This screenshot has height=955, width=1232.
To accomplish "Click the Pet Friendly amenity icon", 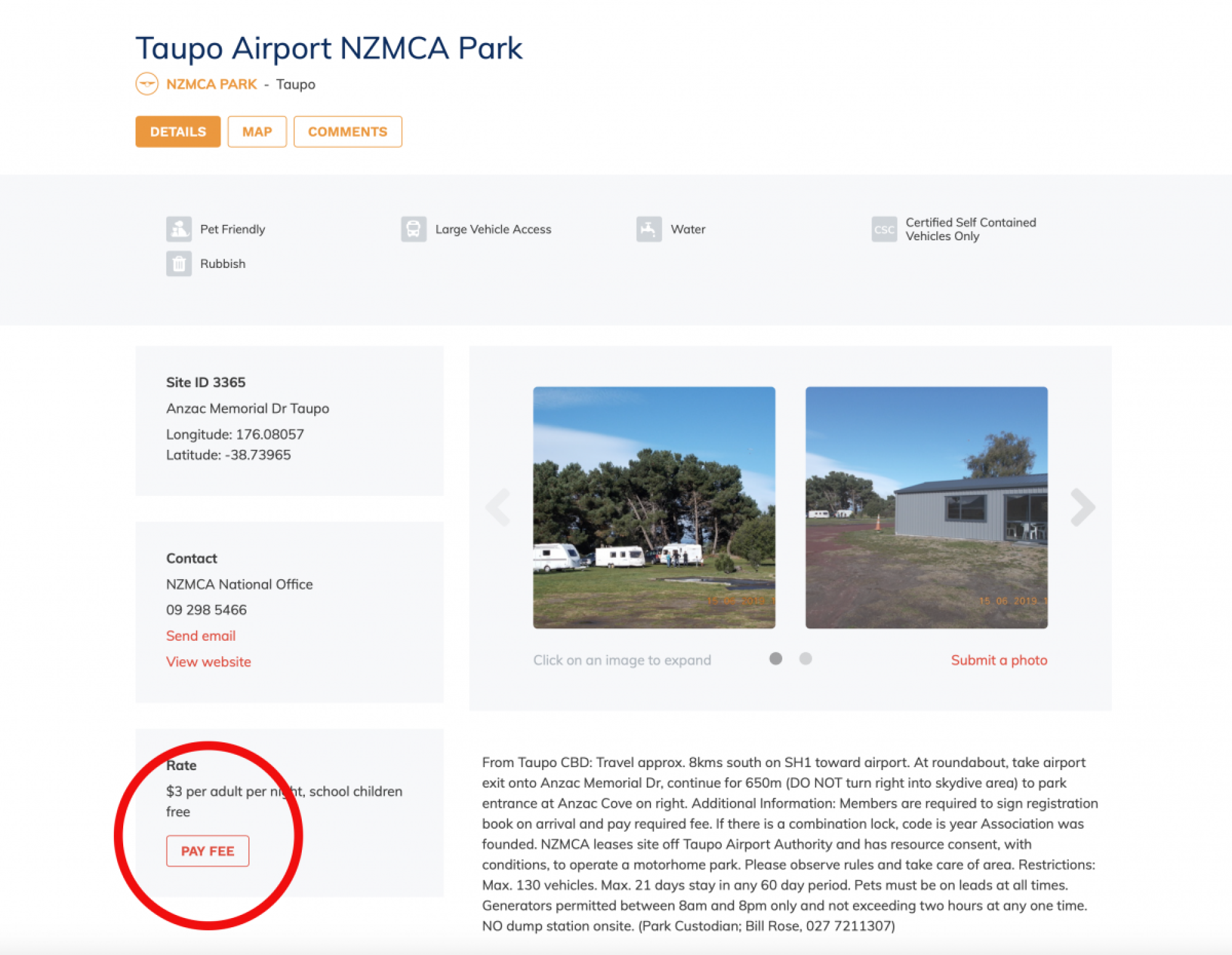I will (179, 229).
